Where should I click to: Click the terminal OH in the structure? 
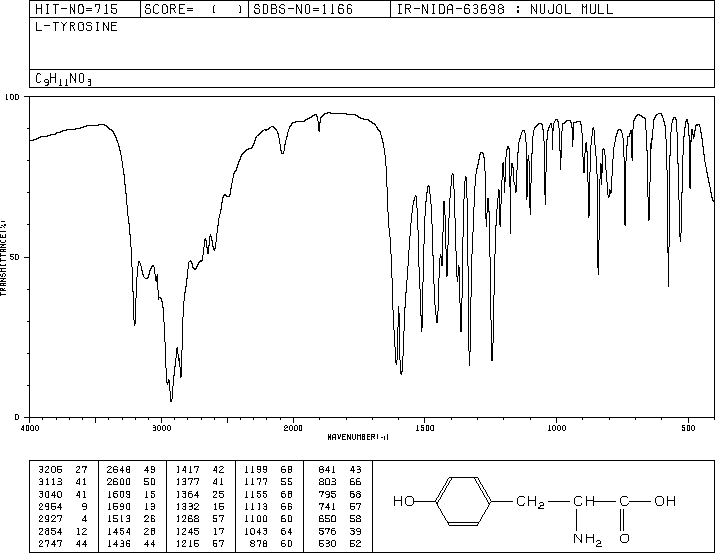pyautogui.click(x=665, y=501)
